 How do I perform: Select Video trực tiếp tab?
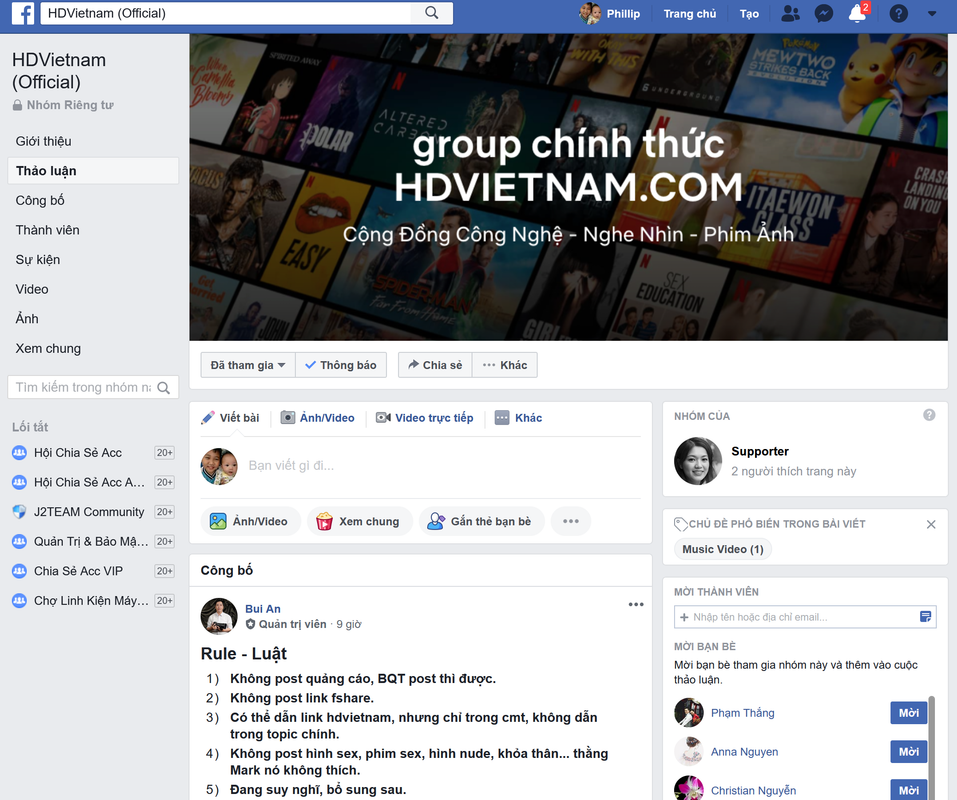(x=425, y=417)
